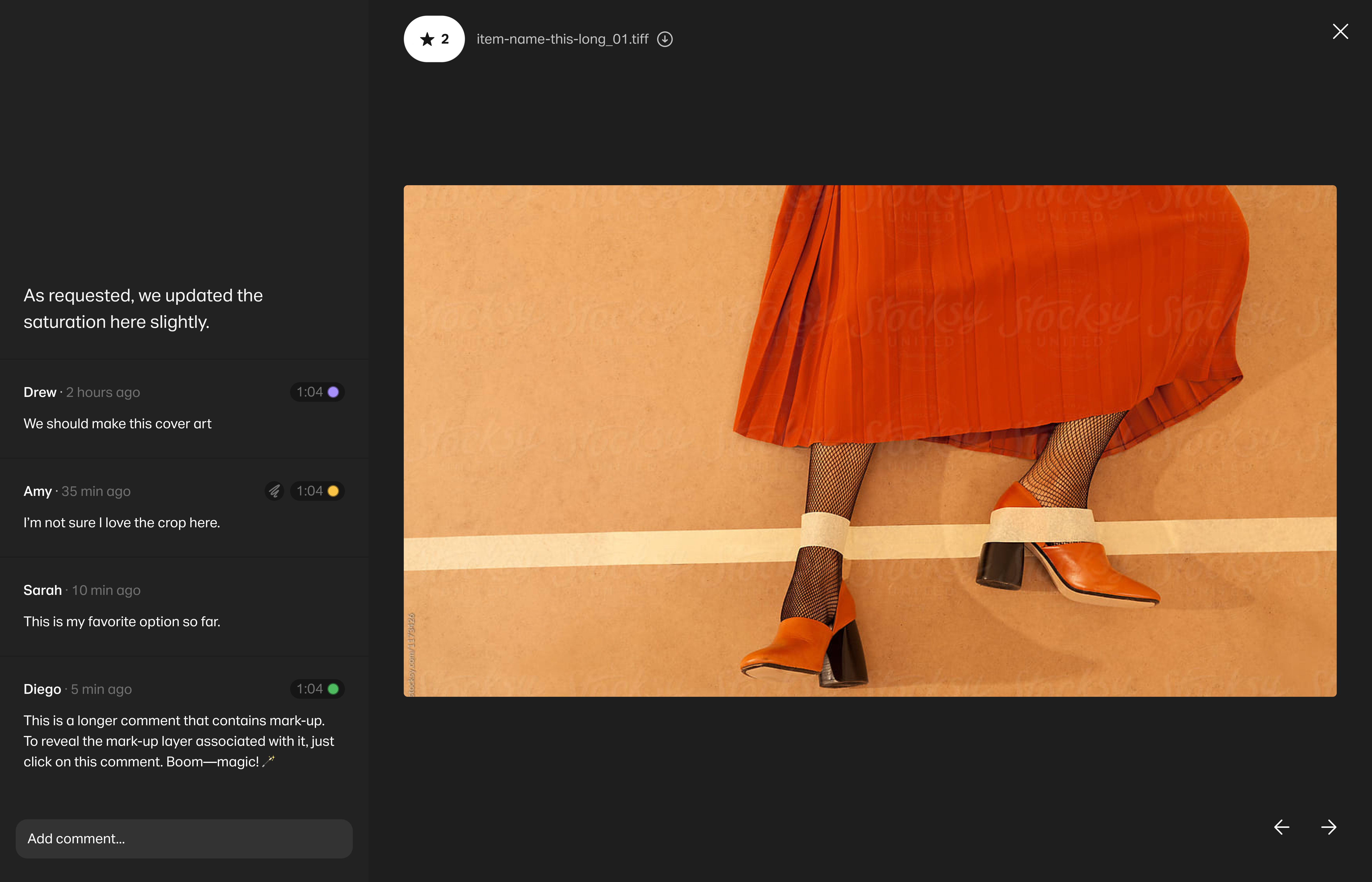Click the saturation update description text
1372x882 pixels.
coord(143,308)
